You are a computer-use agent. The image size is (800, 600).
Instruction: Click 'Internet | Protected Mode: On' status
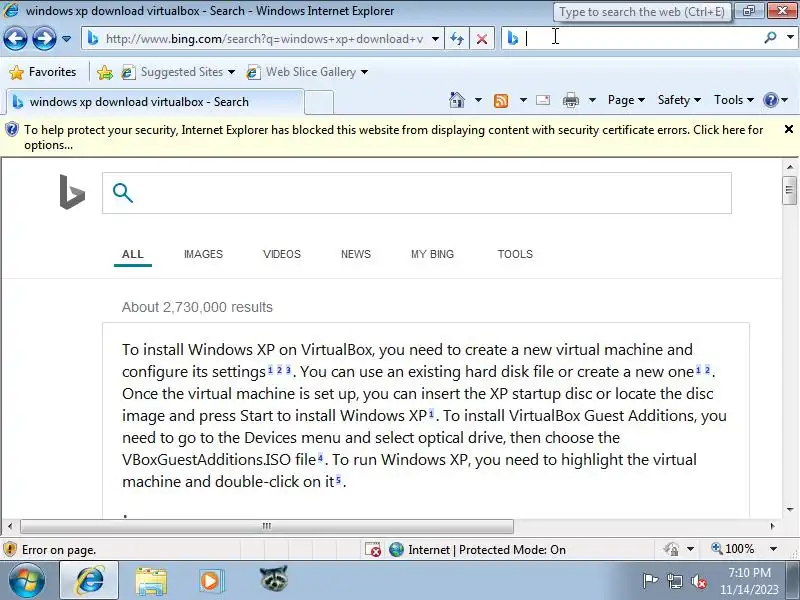[478, 549]
